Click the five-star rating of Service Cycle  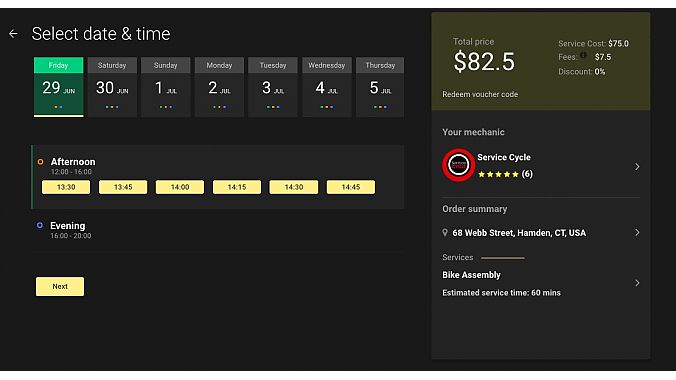499,174
